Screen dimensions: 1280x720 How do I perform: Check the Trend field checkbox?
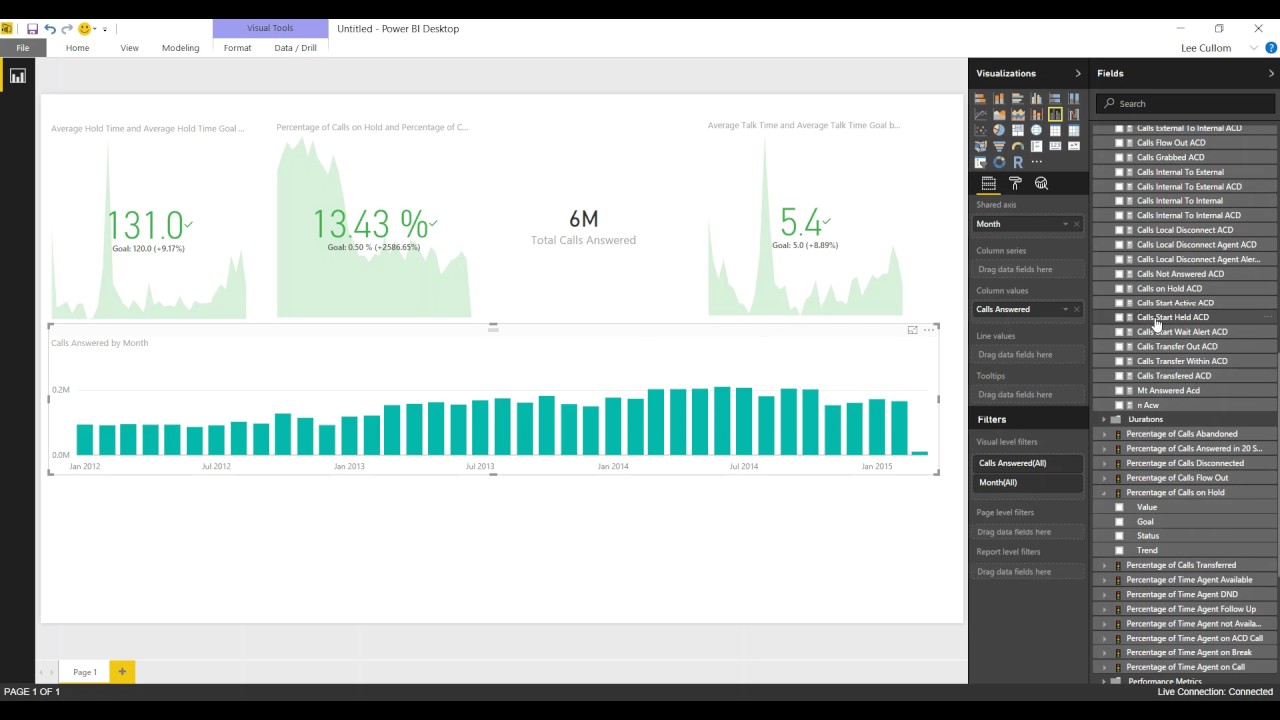1119,550
